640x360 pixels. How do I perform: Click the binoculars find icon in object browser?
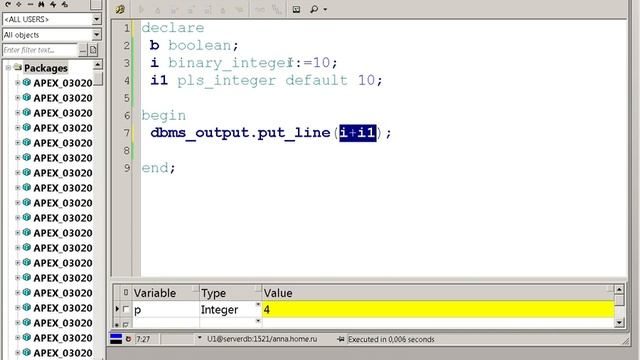[x=41, y=4]
